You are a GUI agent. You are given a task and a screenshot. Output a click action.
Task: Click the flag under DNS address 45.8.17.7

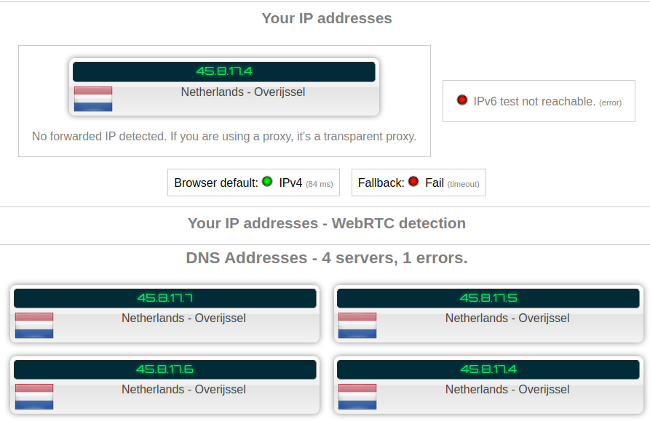pyautogui.click(x=34, y=325)
